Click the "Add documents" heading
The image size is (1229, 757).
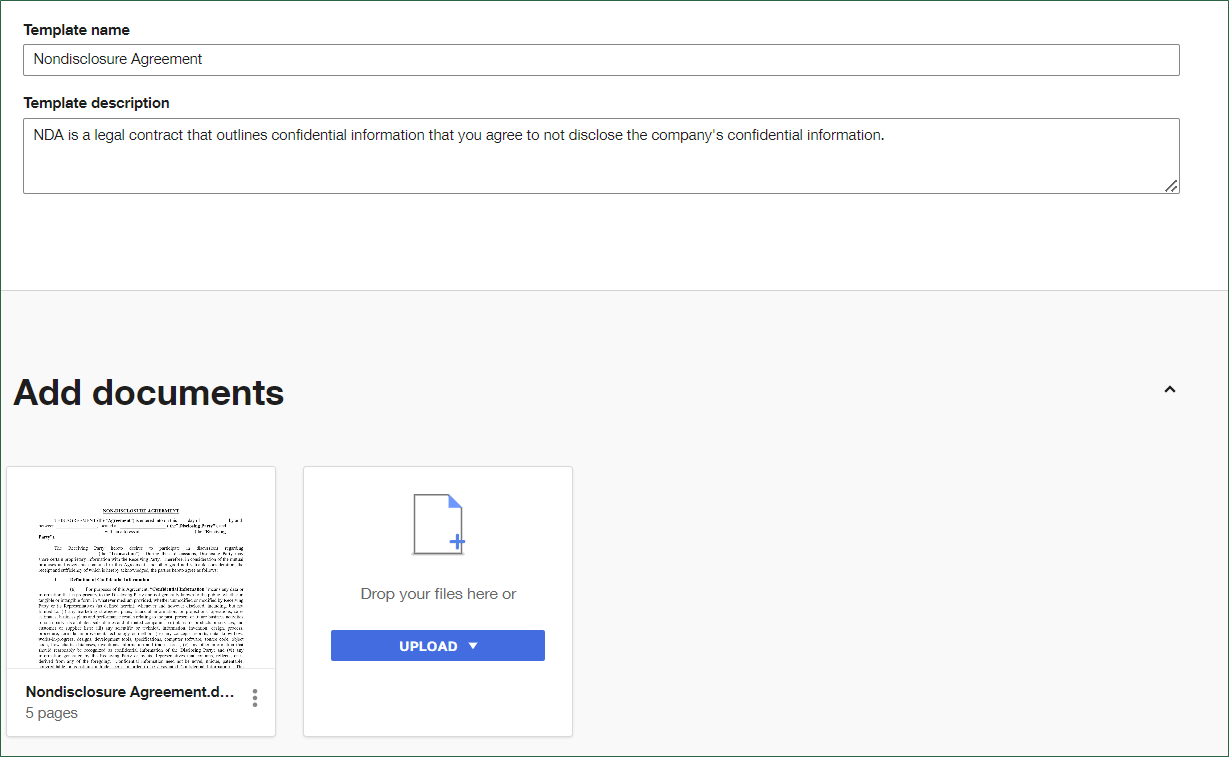pyautogui.click(x=149, y=392)
